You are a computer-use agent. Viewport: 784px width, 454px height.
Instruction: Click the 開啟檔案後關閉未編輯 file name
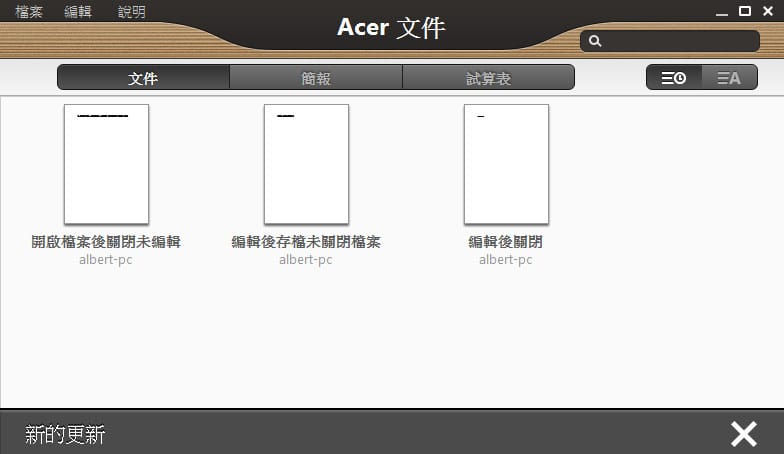(x=106, y=242)
